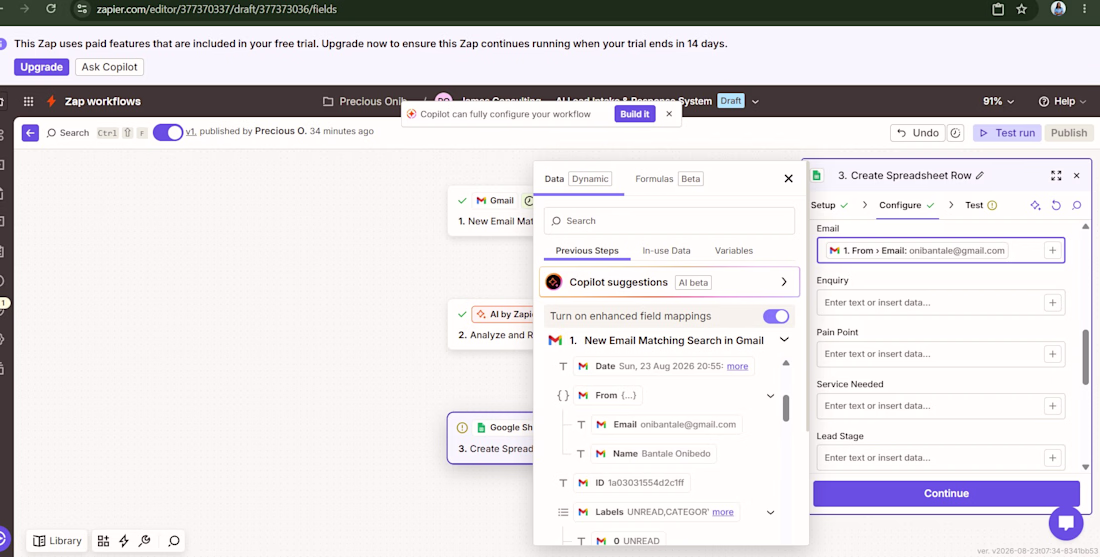This screenshot has height=557, width=1100.
Task: Open the apps grid menu icon
Action: pos(29,101)
